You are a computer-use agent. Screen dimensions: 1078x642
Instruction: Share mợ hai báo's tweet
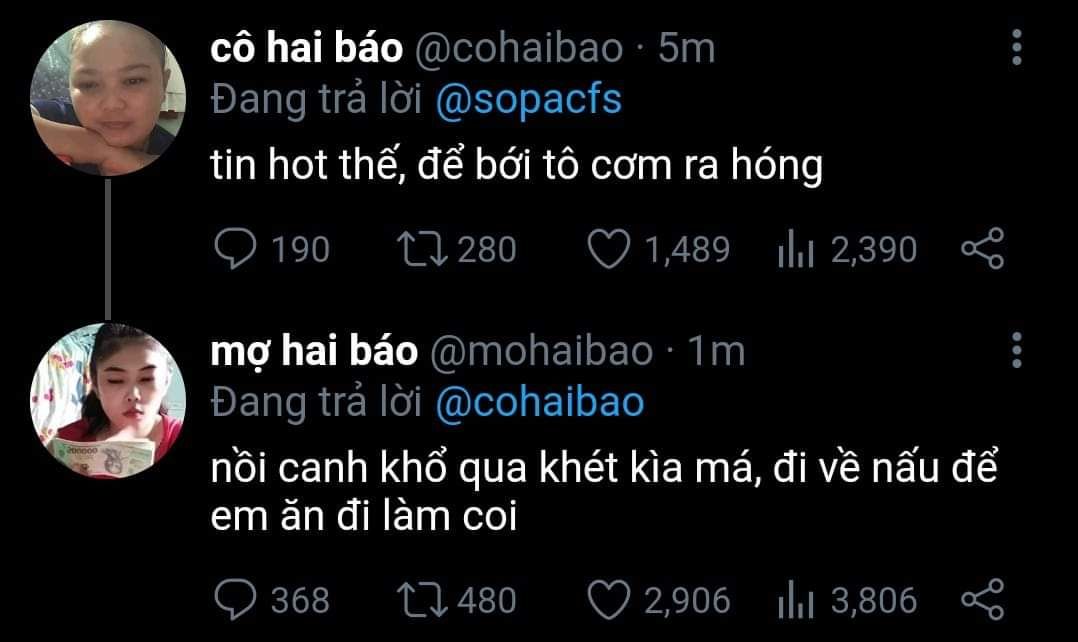[x=981, y=600]
